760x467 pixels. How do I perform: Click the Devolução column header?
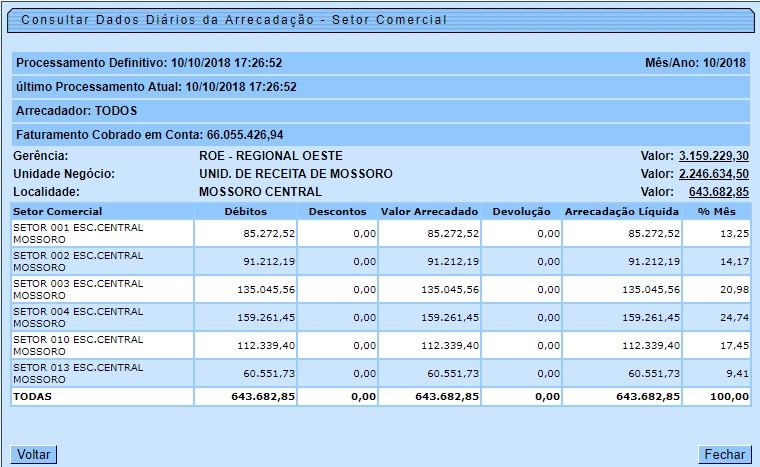(520, 211)
